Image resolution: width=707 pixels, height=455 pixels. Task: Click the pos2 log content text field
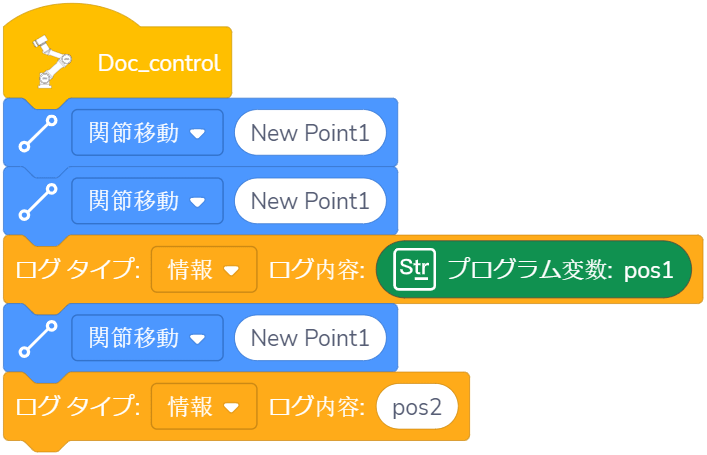[418, 407]
